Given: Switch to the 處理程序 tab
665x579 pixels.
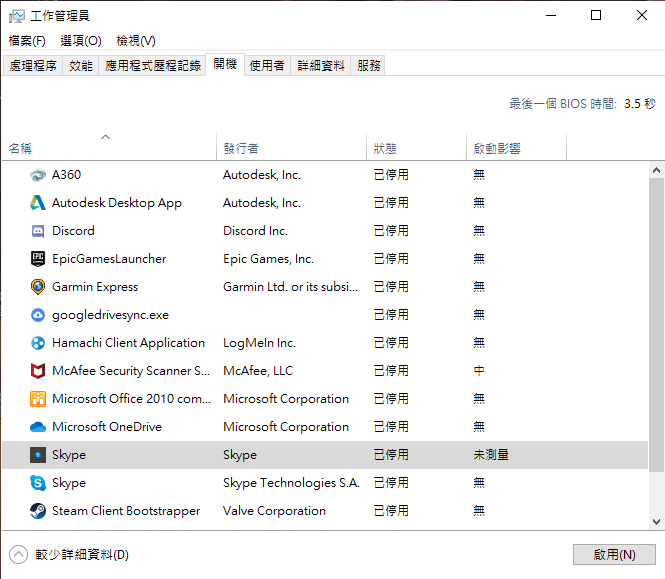Looking at the screenshot, I should pos(33,66).
